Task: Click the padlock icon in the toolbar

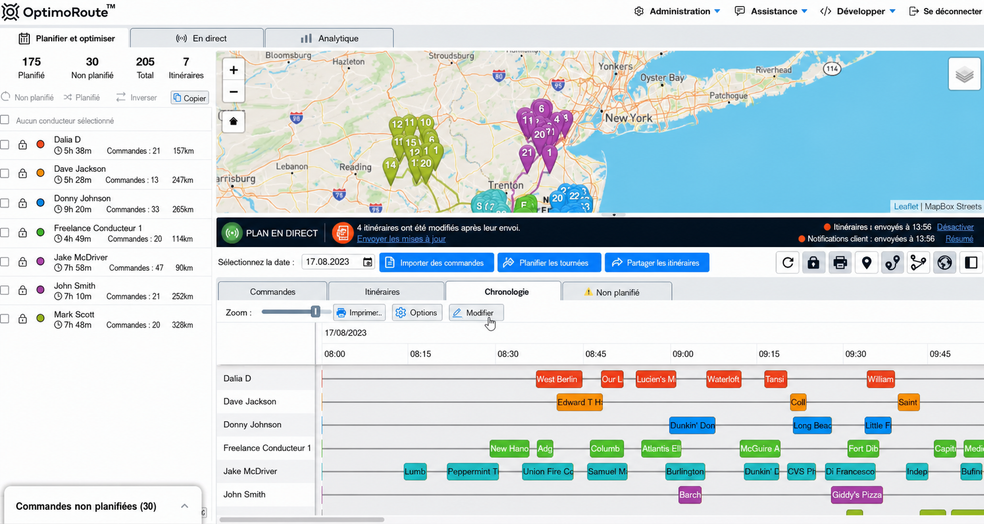Action: (814, 263)
